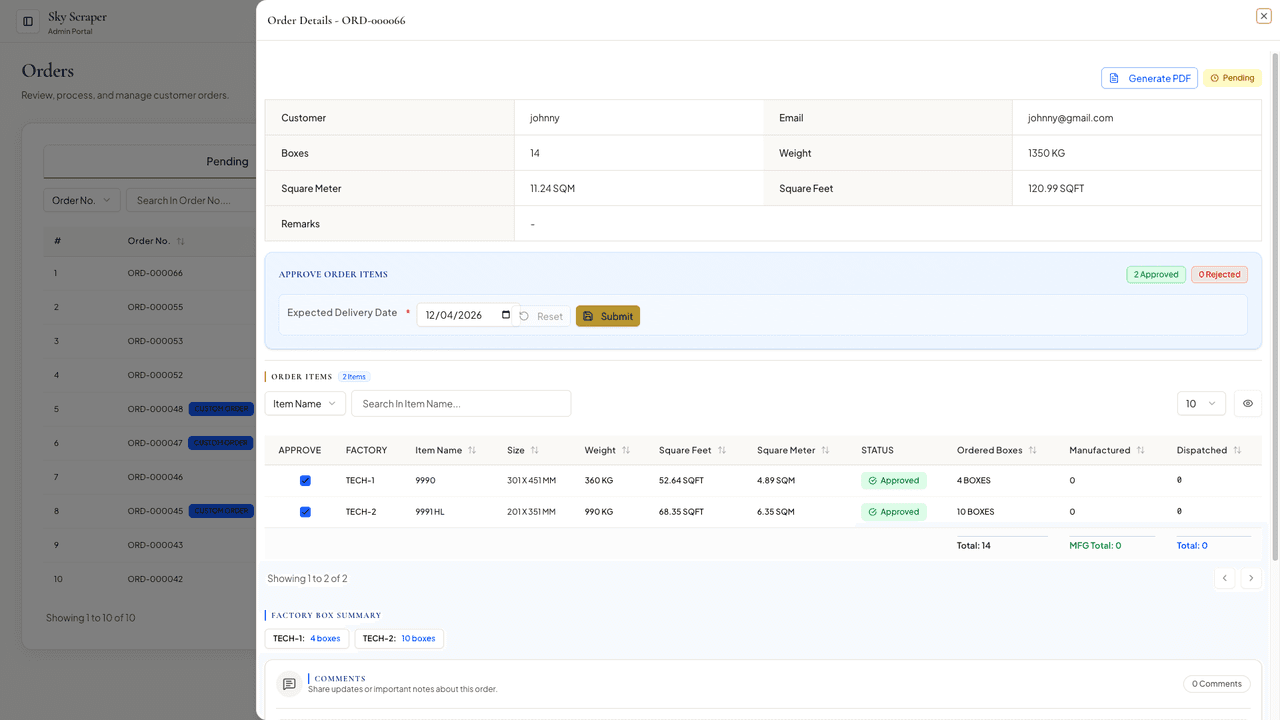Toggle column visibility eye icon
1280x720 pixels.
[x=1248, y=403]
